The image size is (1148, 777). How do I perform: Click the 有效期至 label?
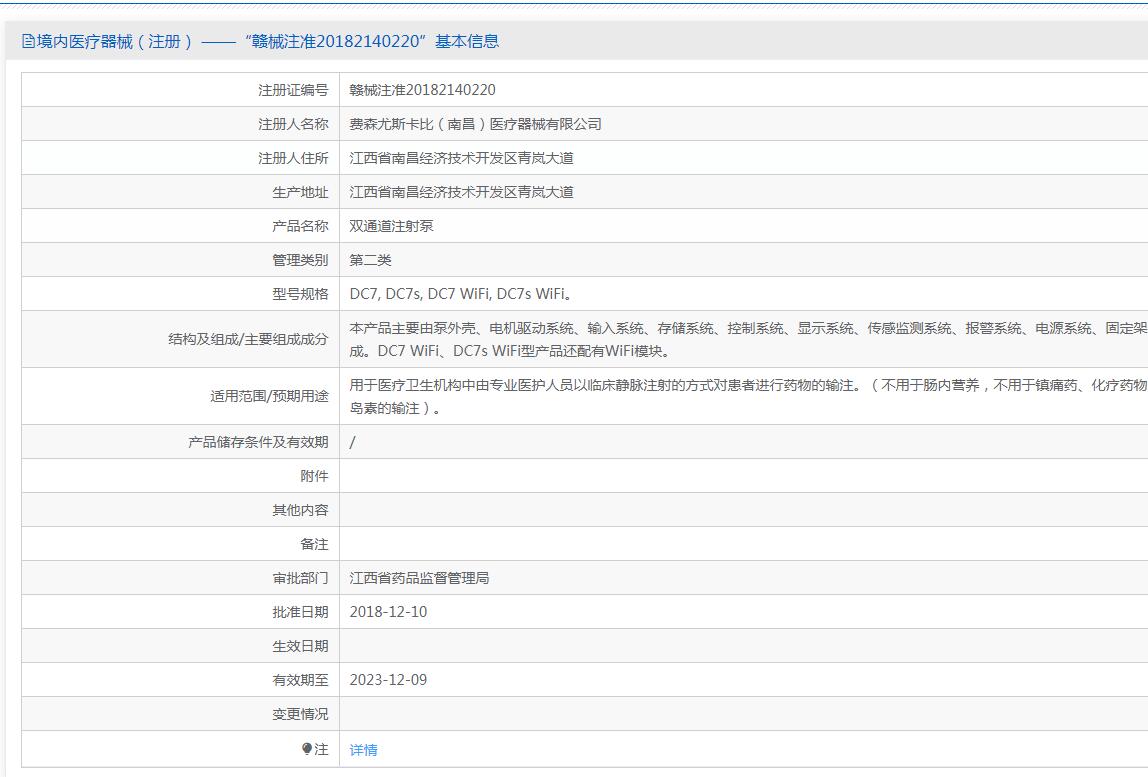click(300, 680)
